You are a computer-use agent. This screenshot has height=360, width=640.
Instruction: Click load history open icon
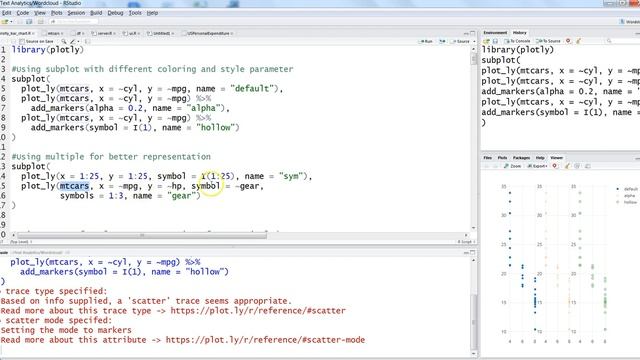click(486, 41)
